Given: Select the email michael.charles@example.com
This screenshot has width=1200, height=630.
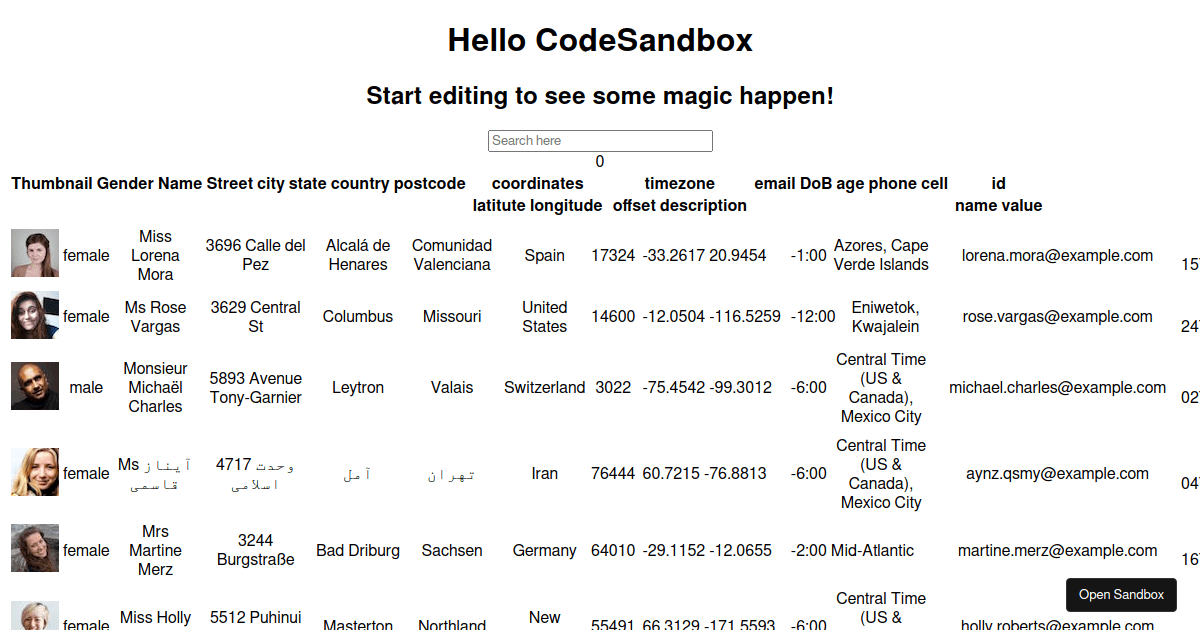Looking at the screenshot, I should pos(1057,387).
